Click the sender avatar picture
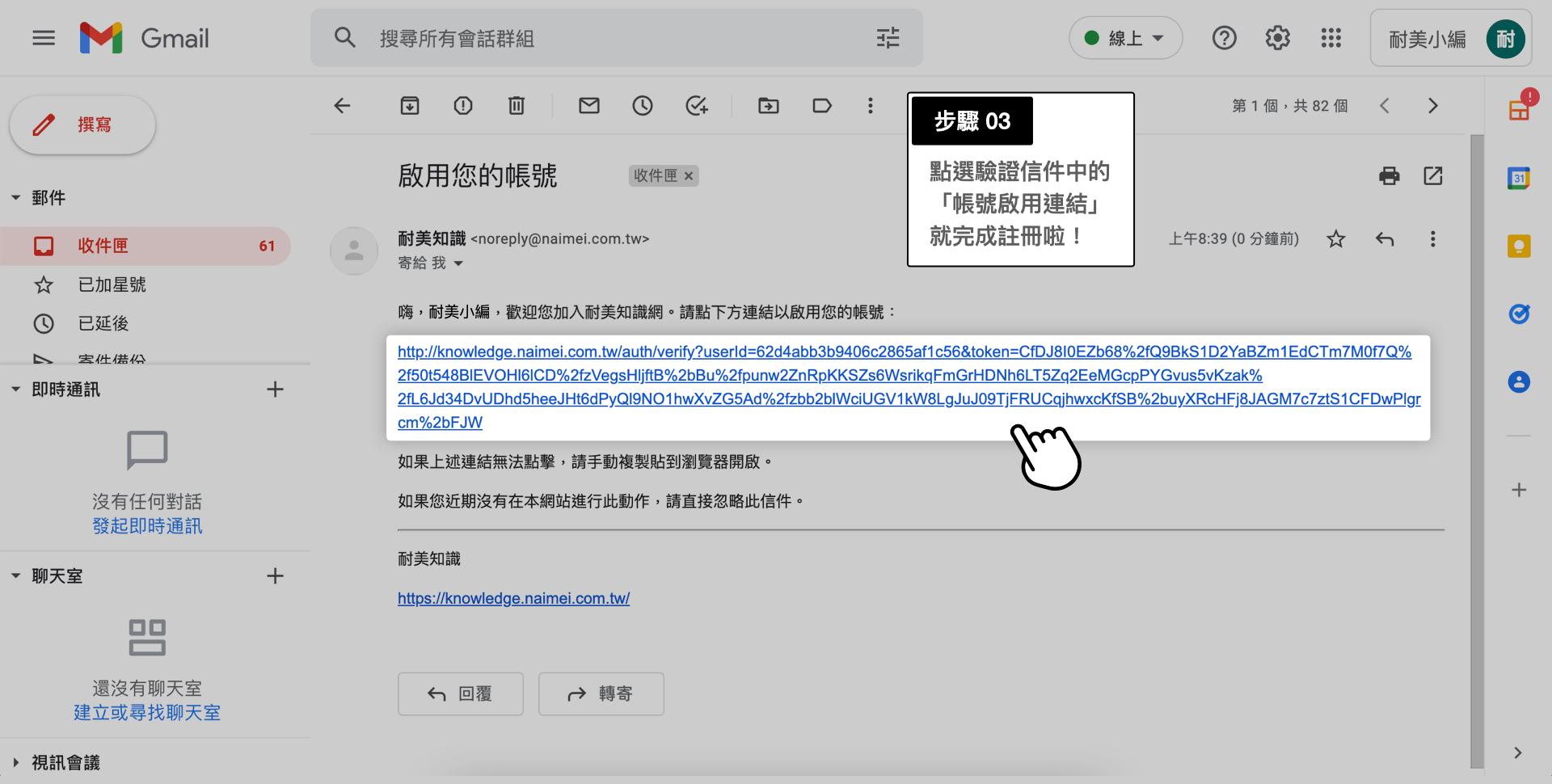 354,251
